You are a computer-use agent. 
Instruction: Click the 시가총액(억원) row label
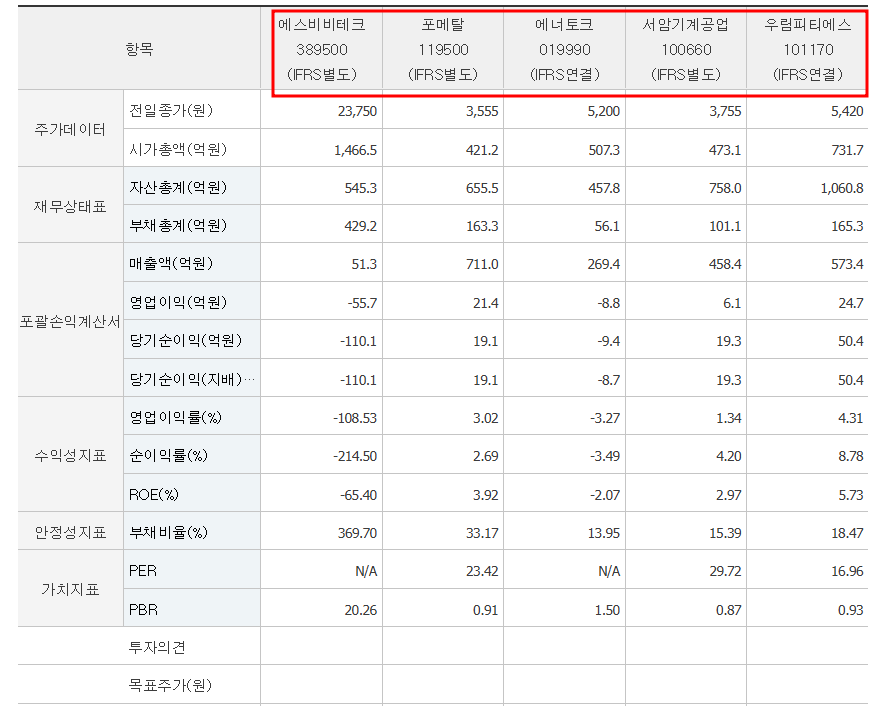click(178, 149)
